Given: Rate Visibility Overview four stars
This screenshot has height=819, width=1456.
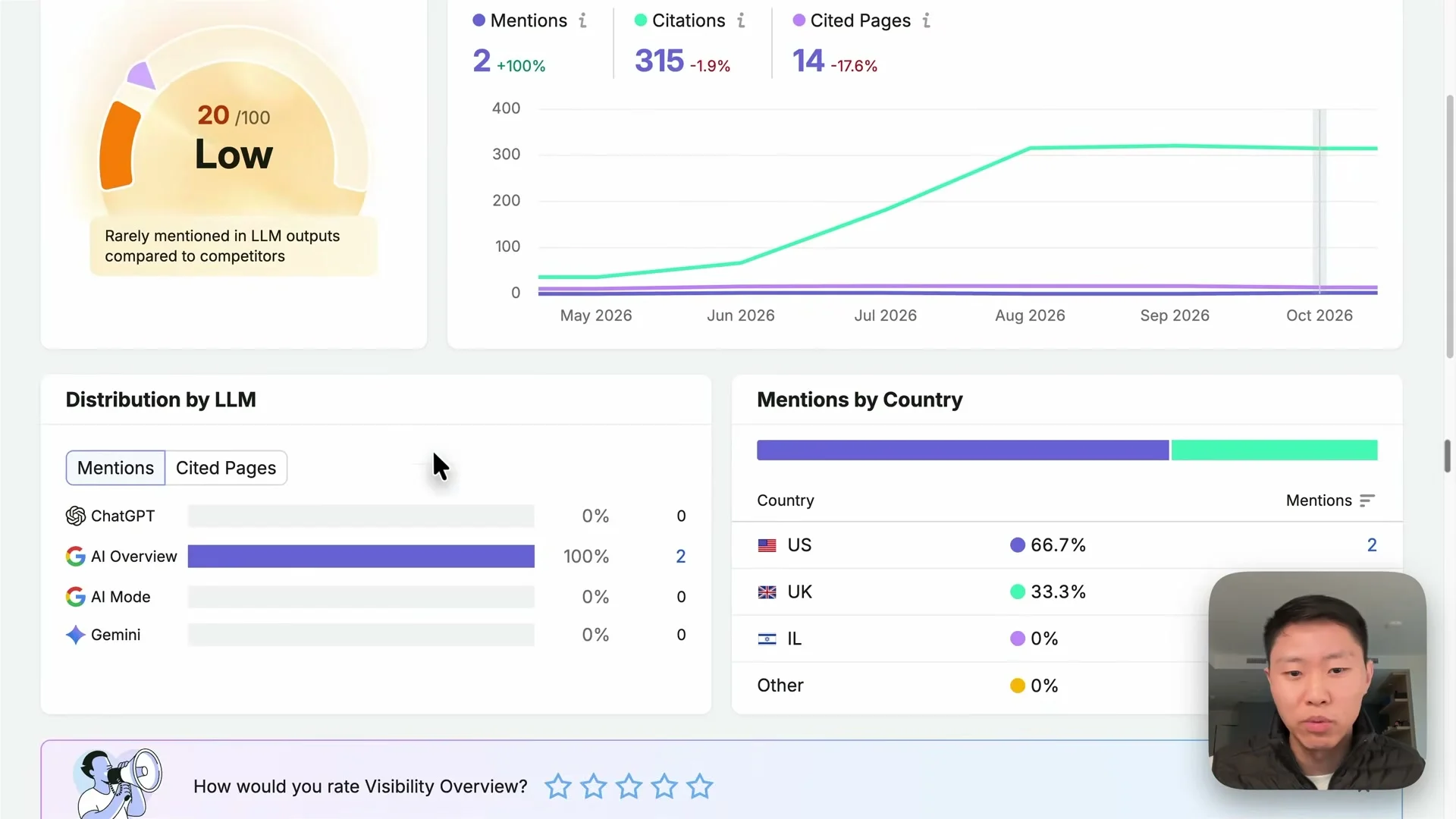Looking at the screenshot, I should [x=664, y=786].
